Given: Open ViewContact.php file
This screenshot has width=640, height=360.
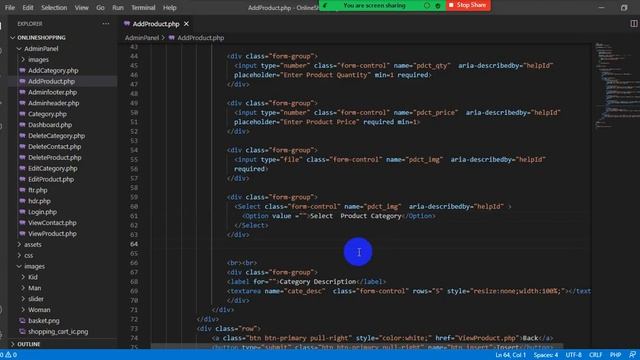Looking at the screenshot, I should coord(52,223).
